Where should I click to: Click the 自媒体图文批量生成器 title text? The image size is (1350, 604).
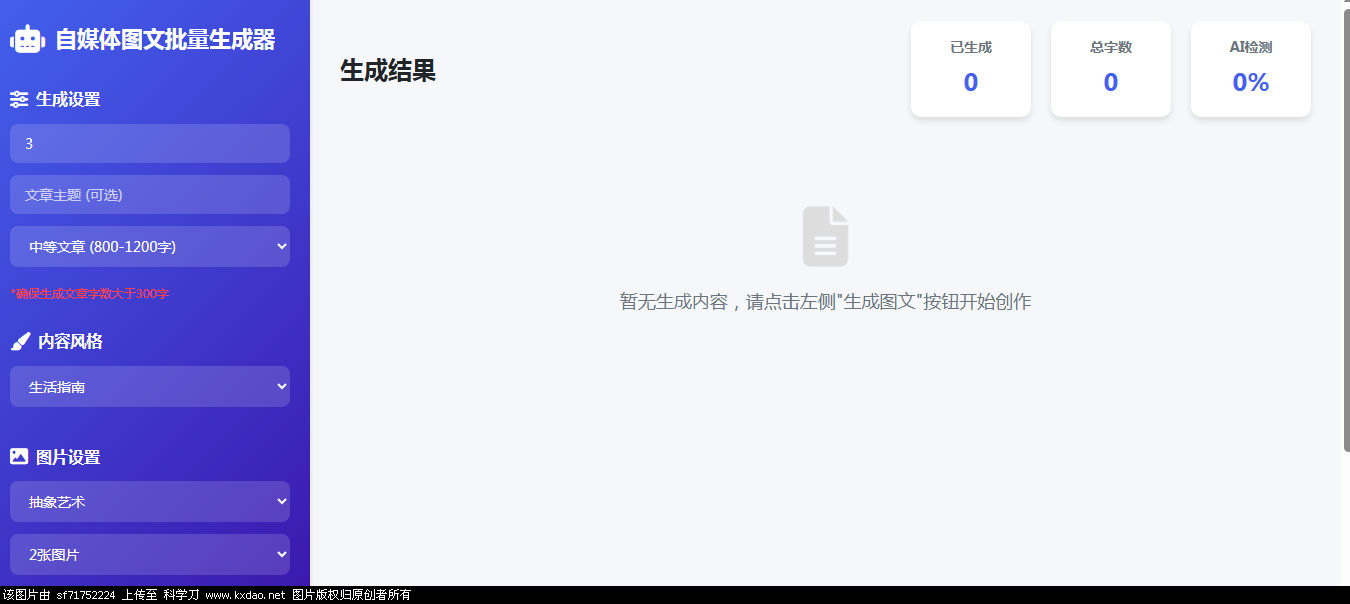tap(165, 40)
